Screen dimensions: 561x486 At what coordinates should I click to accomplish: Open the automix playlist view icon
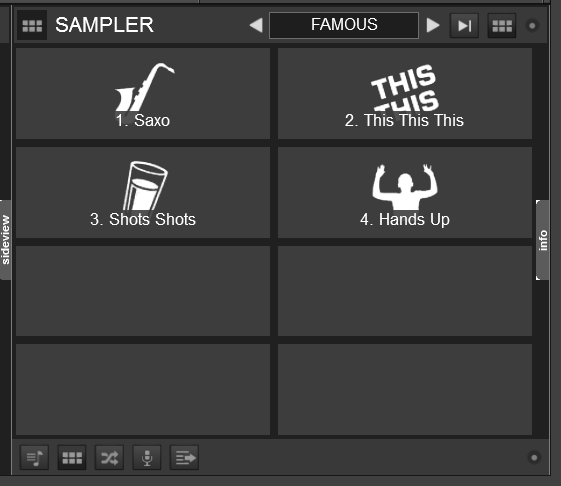coord(34,457)
